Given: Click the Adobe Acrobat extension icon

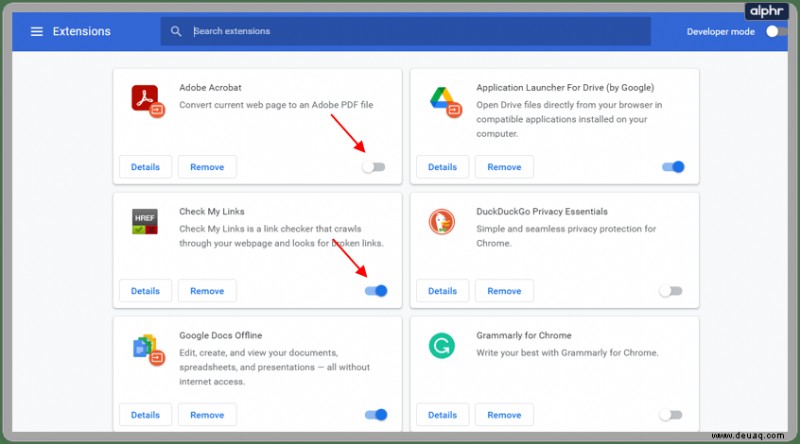Looking at the screenshot, I should tap(147, 101).
